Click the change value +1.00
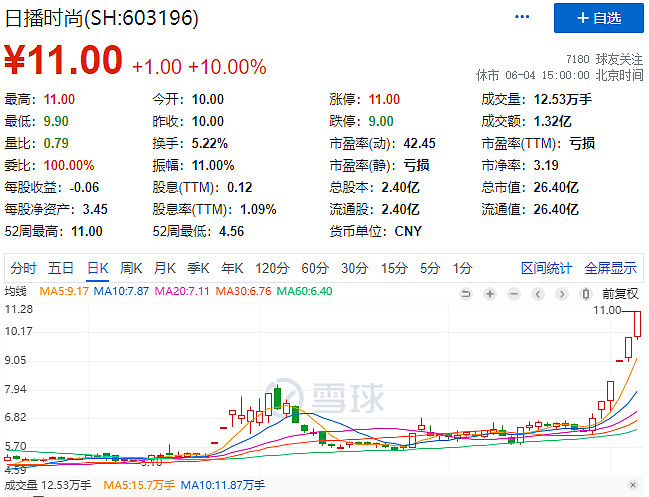Viewport: 649px width, 497px height. pyautogui.click(x=157, y=67)
